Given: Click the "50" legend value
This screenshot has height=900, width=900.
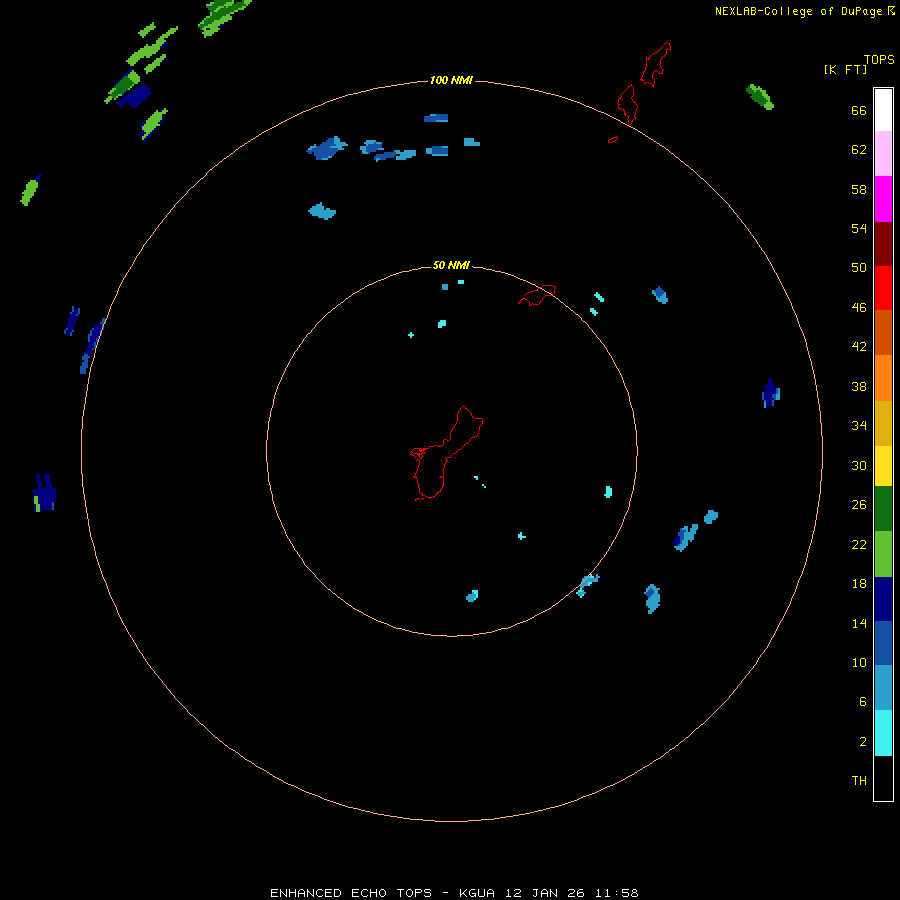Looking at the screenshot, I should 859,267.
